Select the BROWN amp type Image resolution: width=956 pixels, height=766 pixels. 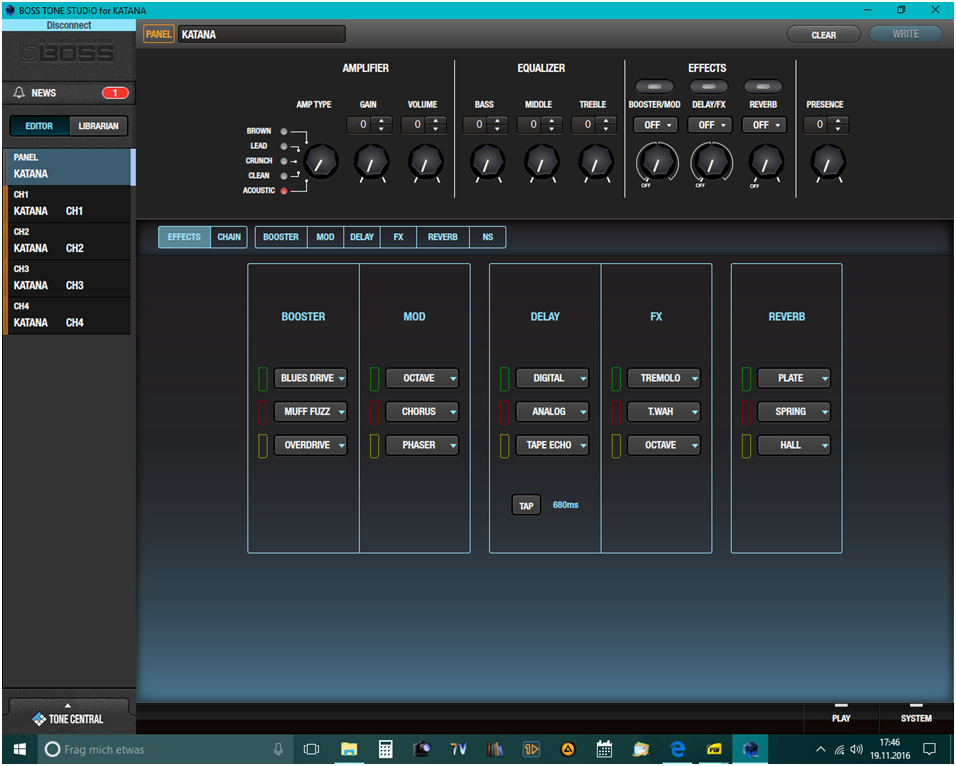[x=284, y=131]
